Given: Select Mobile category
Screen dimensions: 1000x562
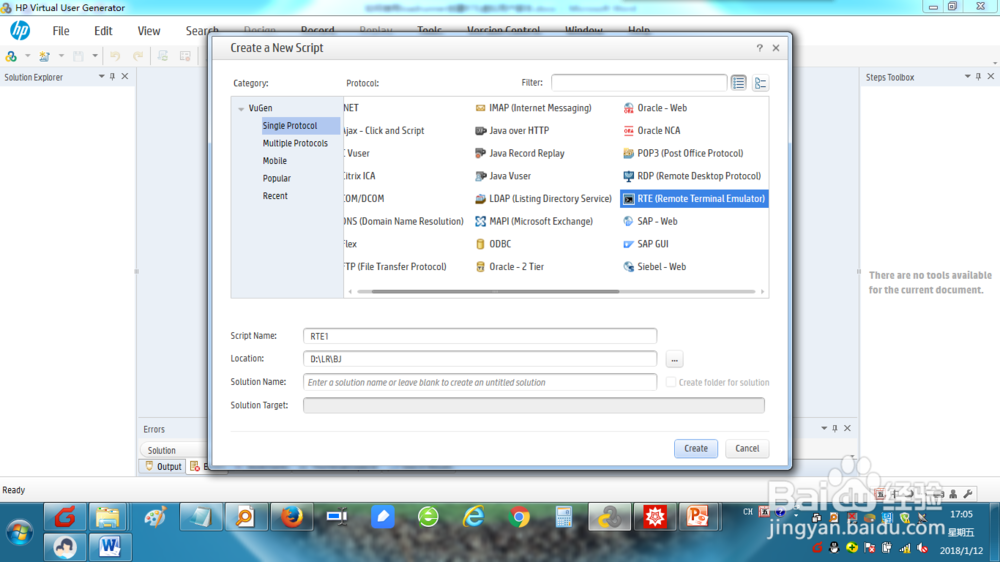Looking at the screenshot, I should tap(274, 161).
